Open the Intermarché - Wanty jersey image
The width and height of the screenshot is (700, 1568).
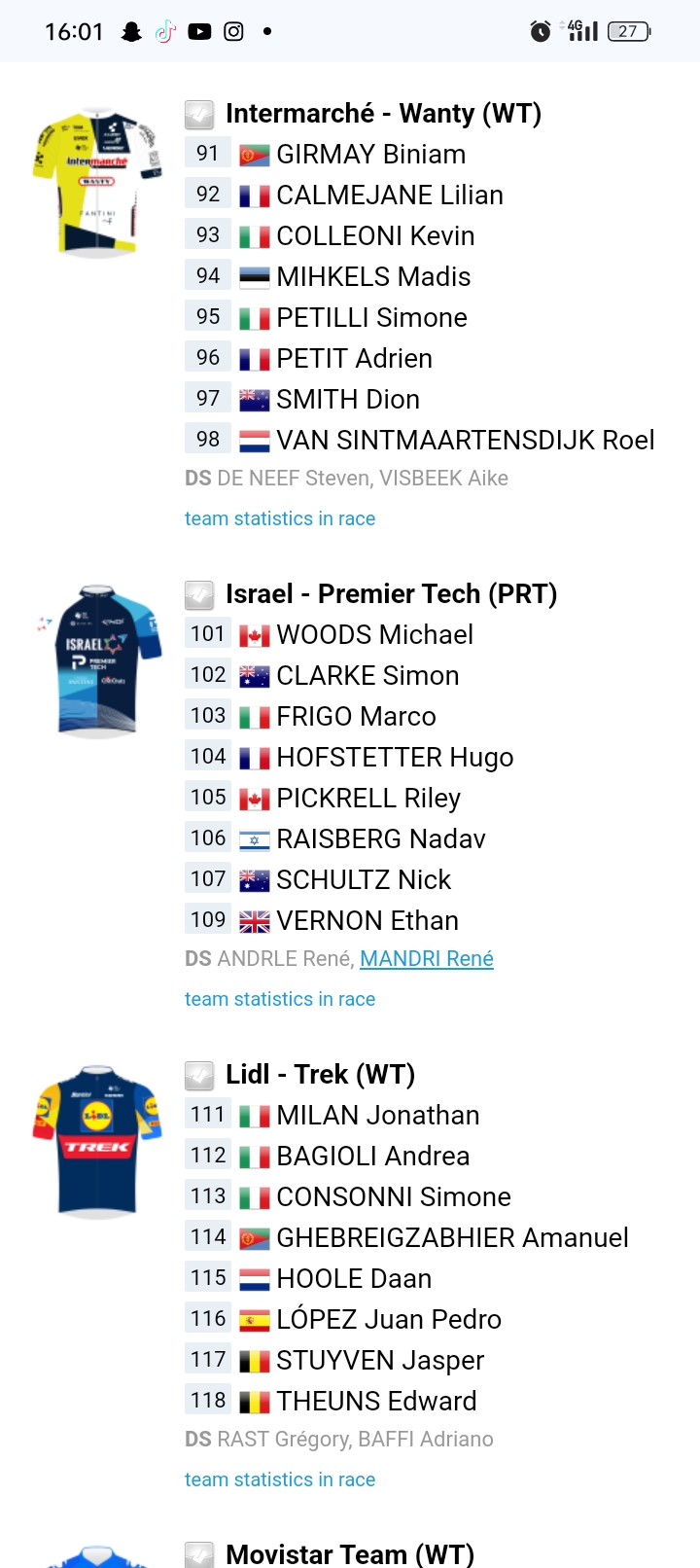click(97, 183)
